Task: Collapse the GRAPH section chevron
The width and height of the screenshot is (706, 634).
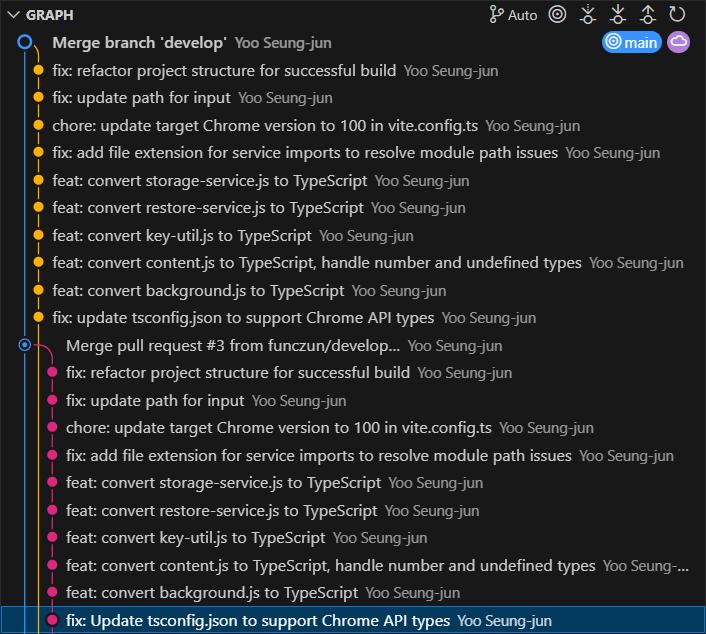Action: pos(14,15)
